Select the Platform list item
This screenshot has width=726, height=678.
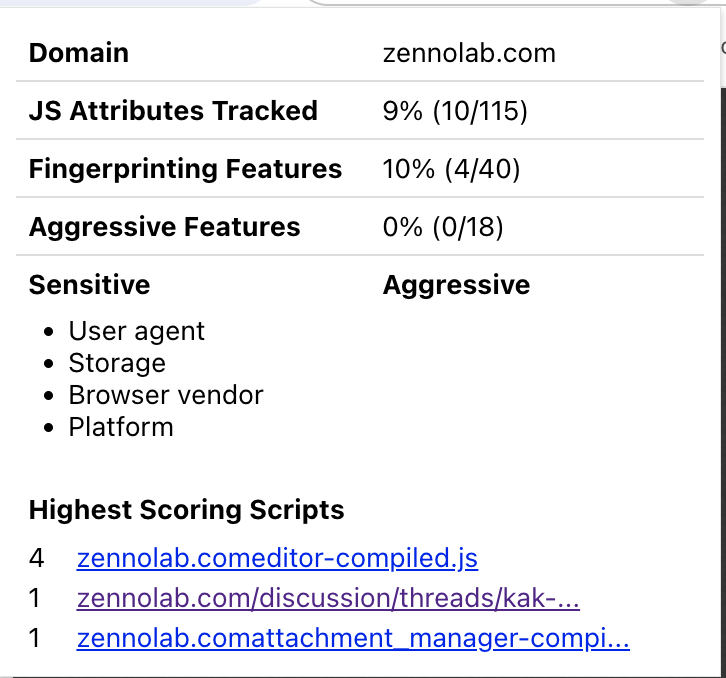(x=121, y=427)
